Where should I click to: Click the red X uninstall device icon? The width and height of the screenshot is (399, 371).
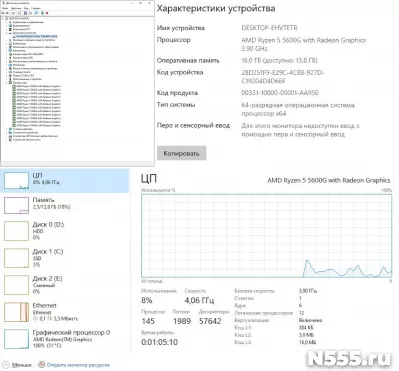pyautogui.click(x=47, y=13)
